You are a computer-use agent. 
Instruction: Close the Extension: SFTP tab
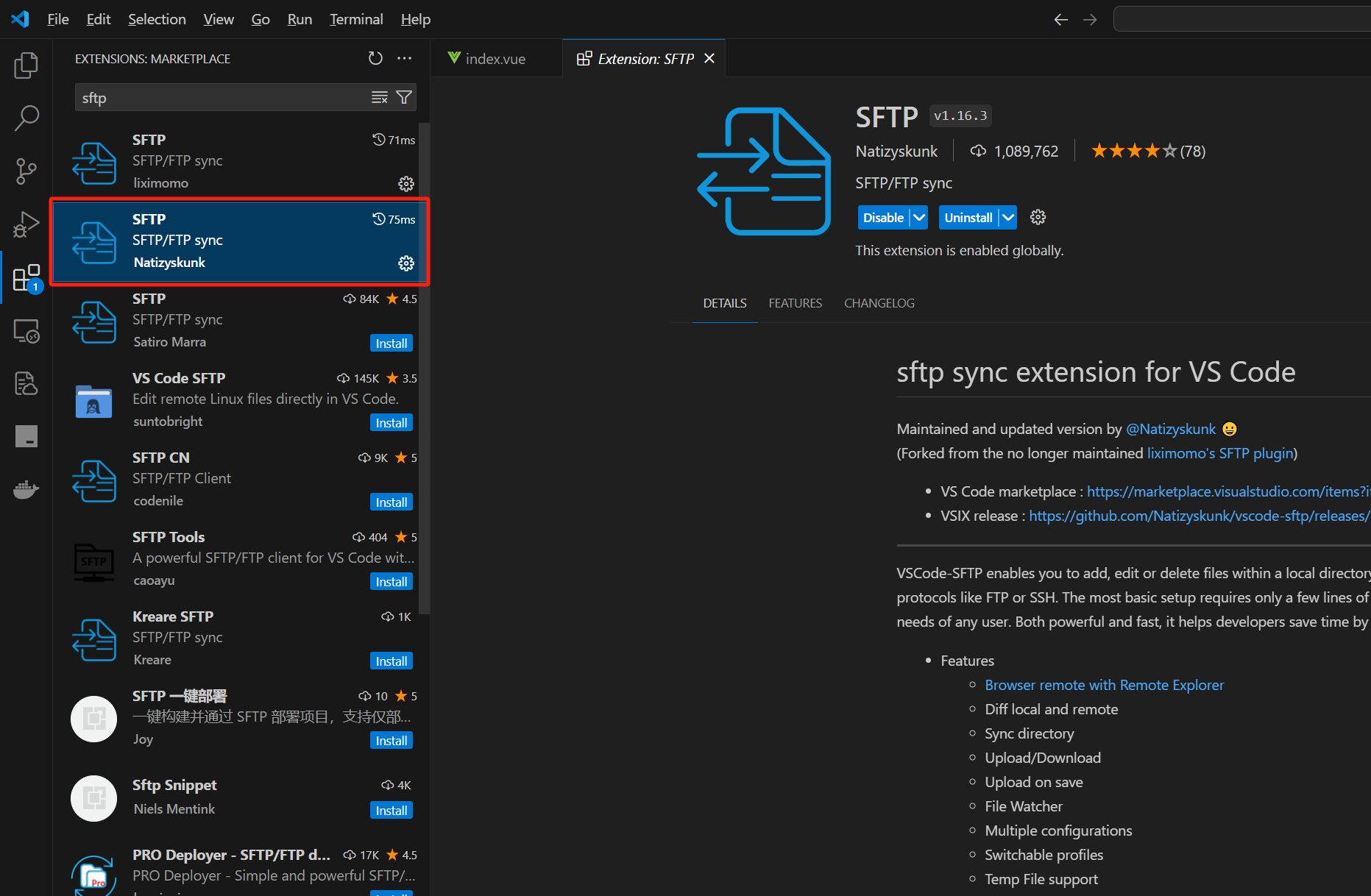tap(709, 58)
